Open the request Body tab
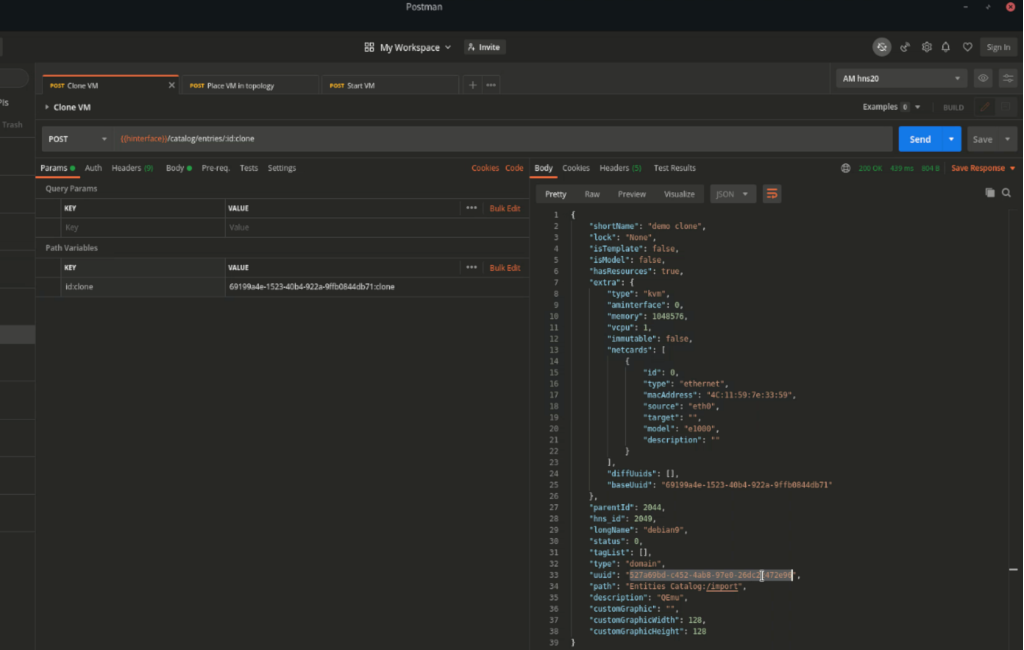This screenshot has height=650, width=1024. 178,168
